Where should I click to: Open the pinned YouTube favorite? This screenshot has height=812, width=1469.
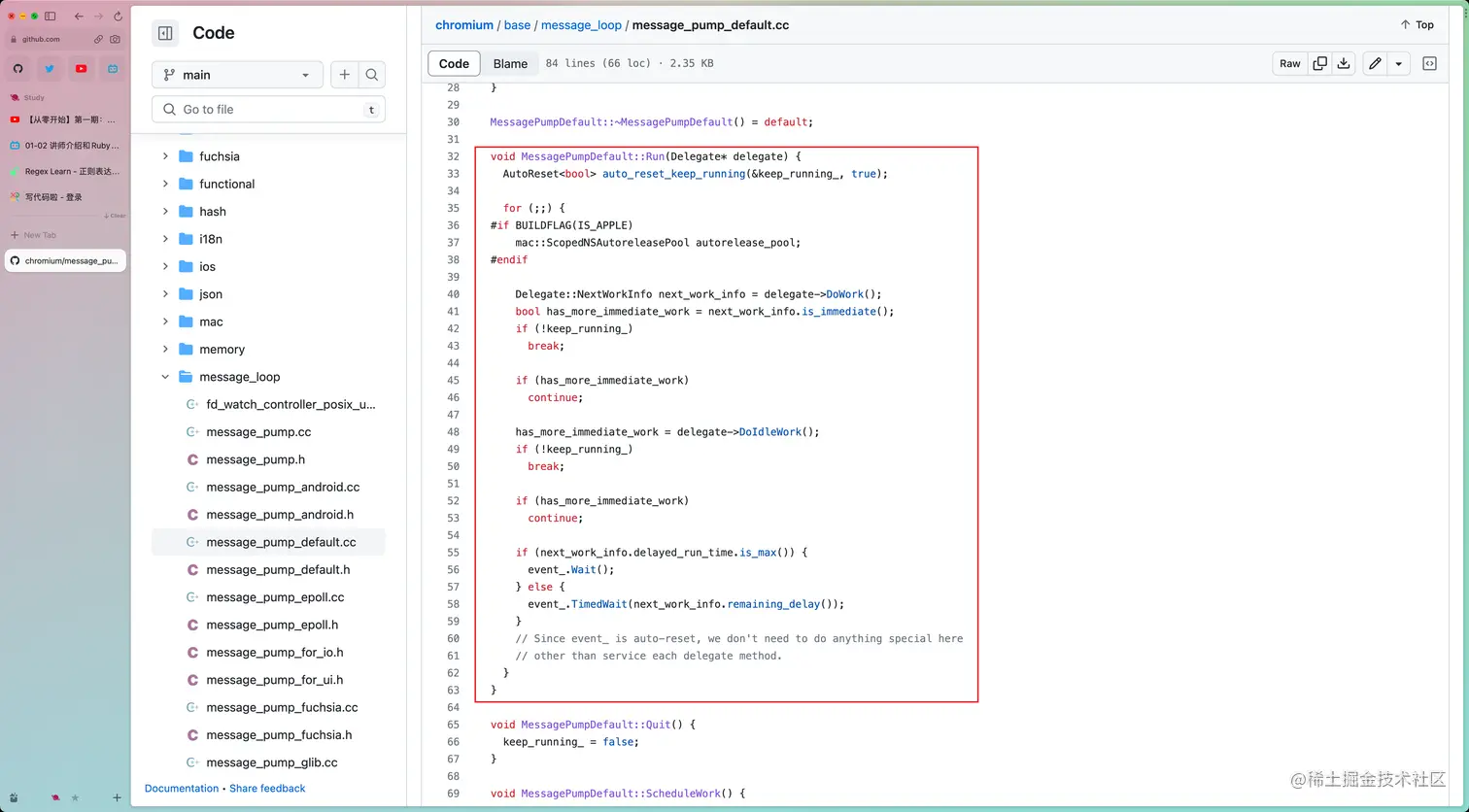click(x=81, y=69)
